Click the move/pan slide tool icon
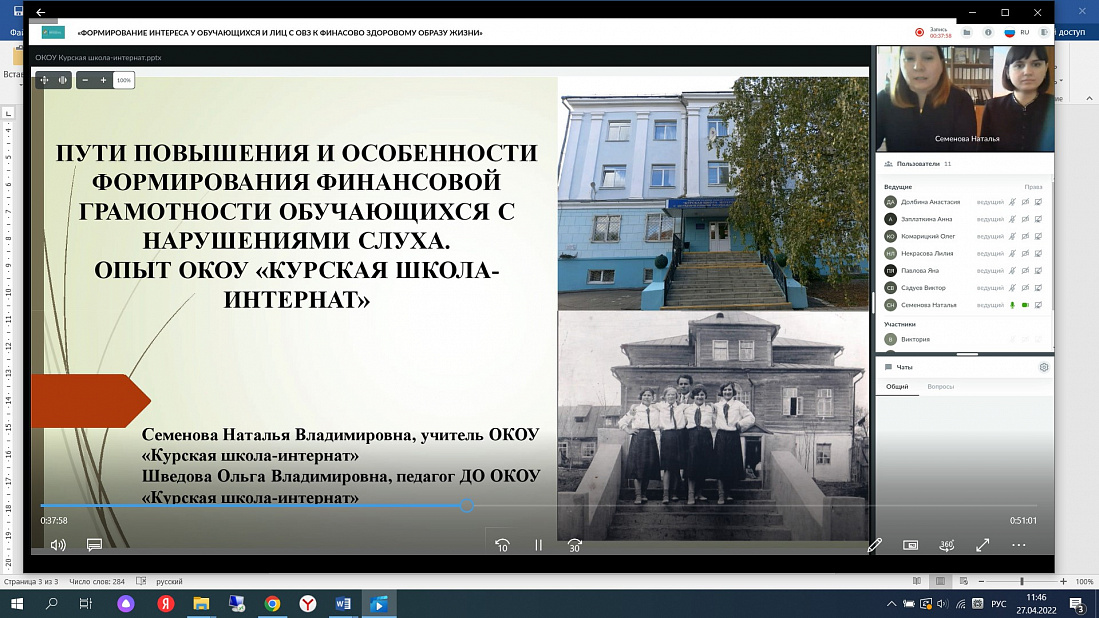The width and height of the screenshot is (1099, 618). 44,80
